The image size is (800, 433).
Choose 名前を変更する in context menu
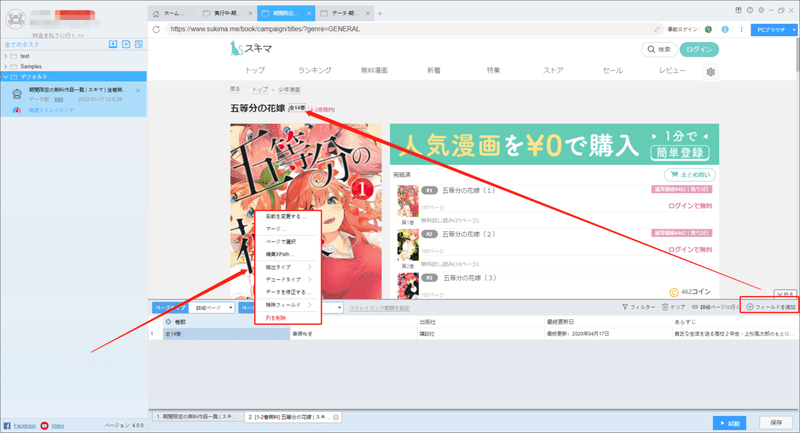tap(287, 217)
